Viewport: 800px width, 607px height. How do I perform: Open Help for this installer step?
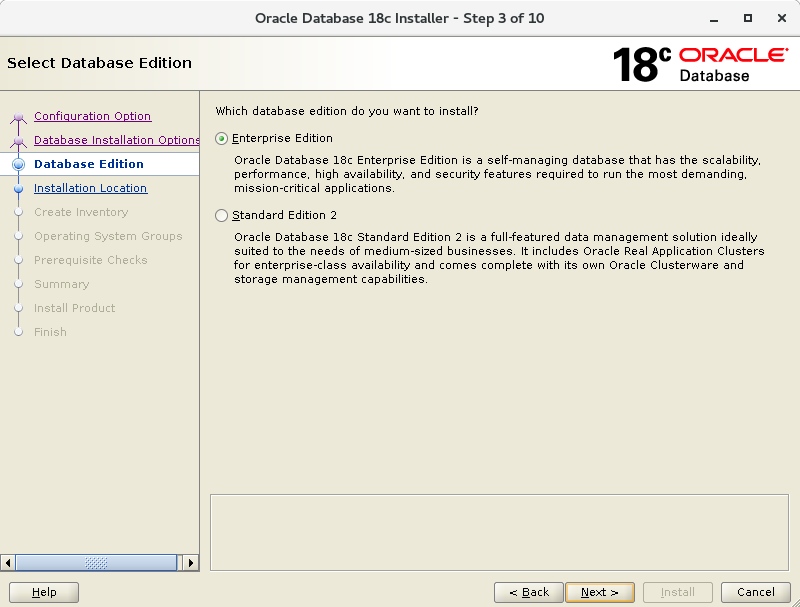tap(44, 592)
